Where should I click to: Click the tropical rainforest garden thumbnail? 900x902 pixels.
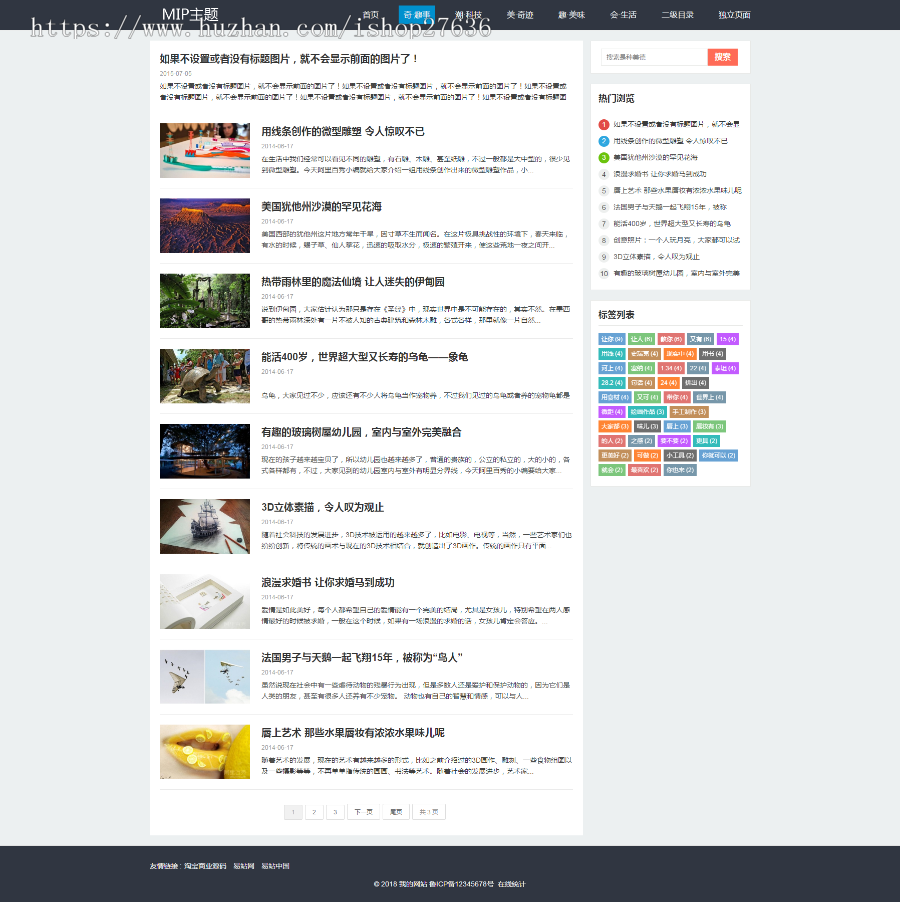(x=205, y=301)
